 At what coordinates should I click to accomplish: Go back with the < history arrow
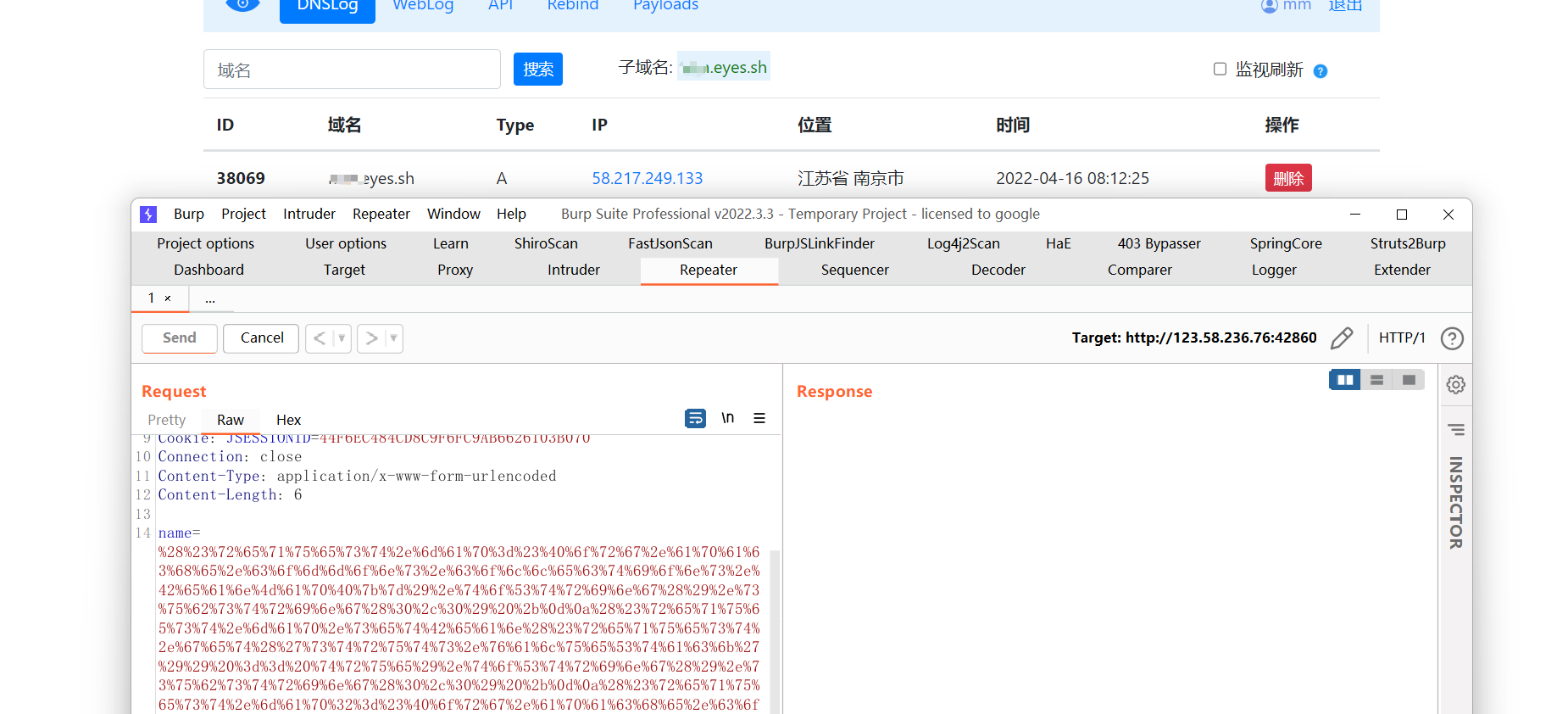(319, 338)
